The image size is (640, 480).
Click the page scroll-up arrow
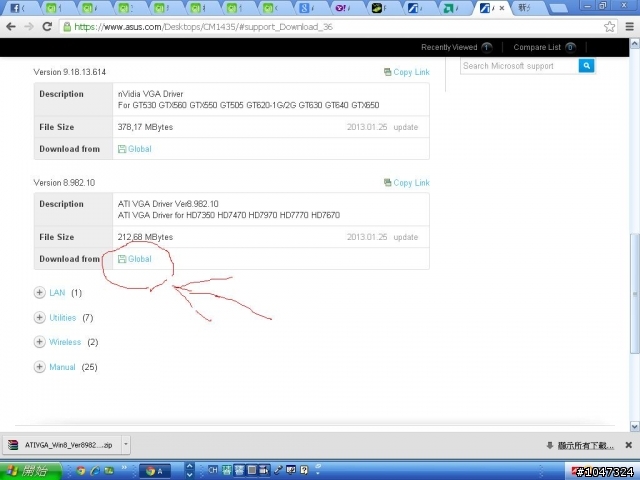tap(635, 43)
